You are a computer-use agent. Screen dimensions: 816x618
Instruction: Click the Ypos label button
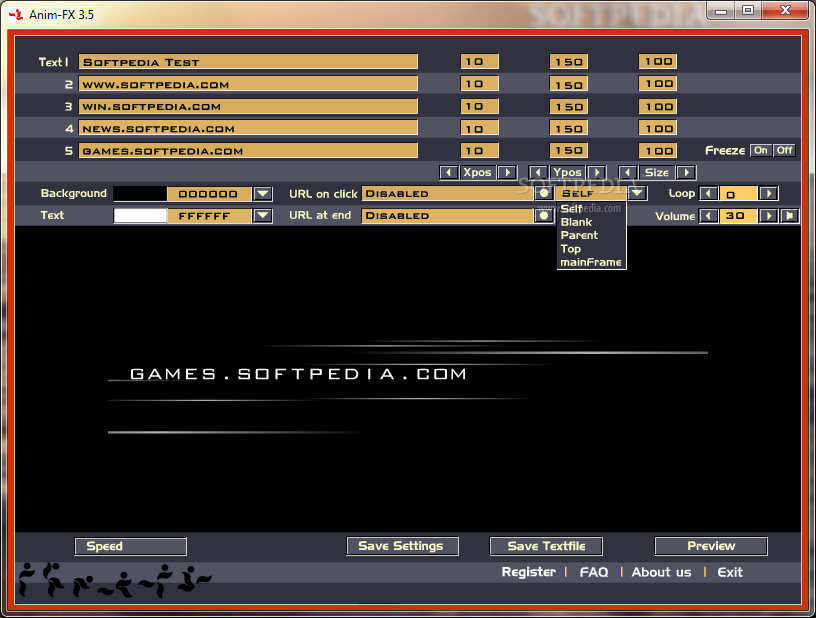point(567,172)
